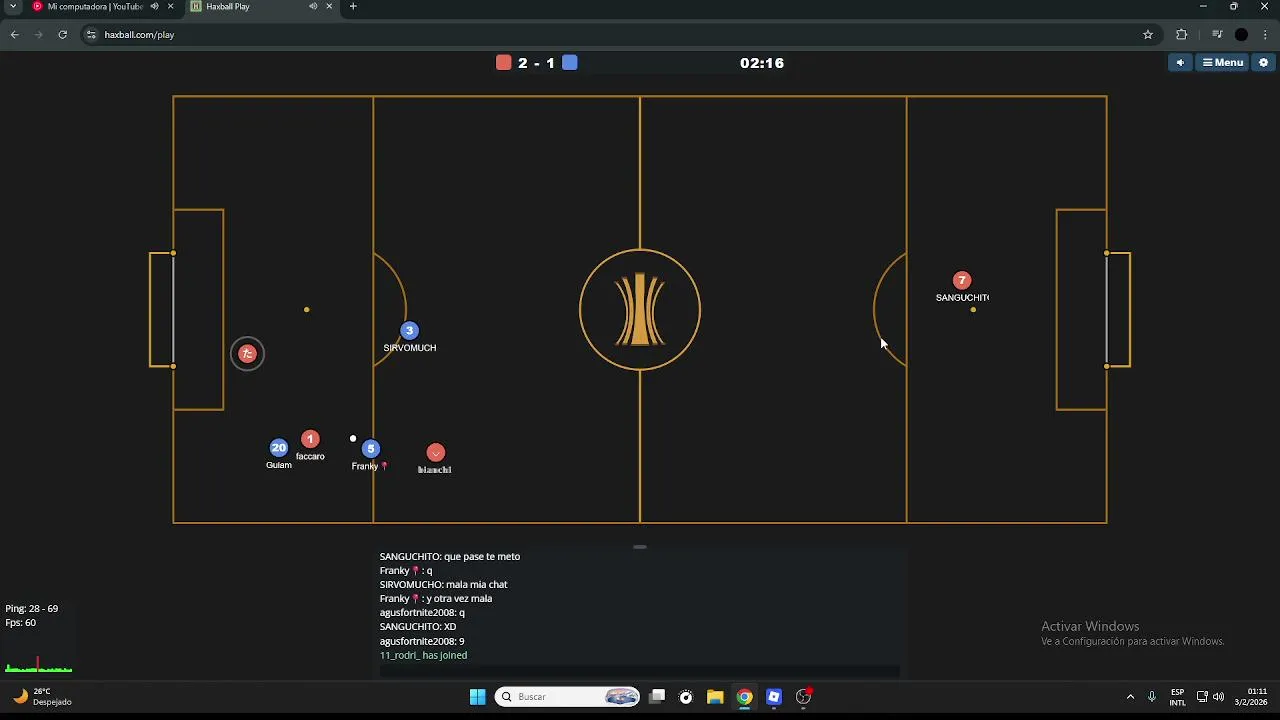Click chat line 'SANGUCHITO: XD'
This screenshot has width=1280, height=720.
418,626
